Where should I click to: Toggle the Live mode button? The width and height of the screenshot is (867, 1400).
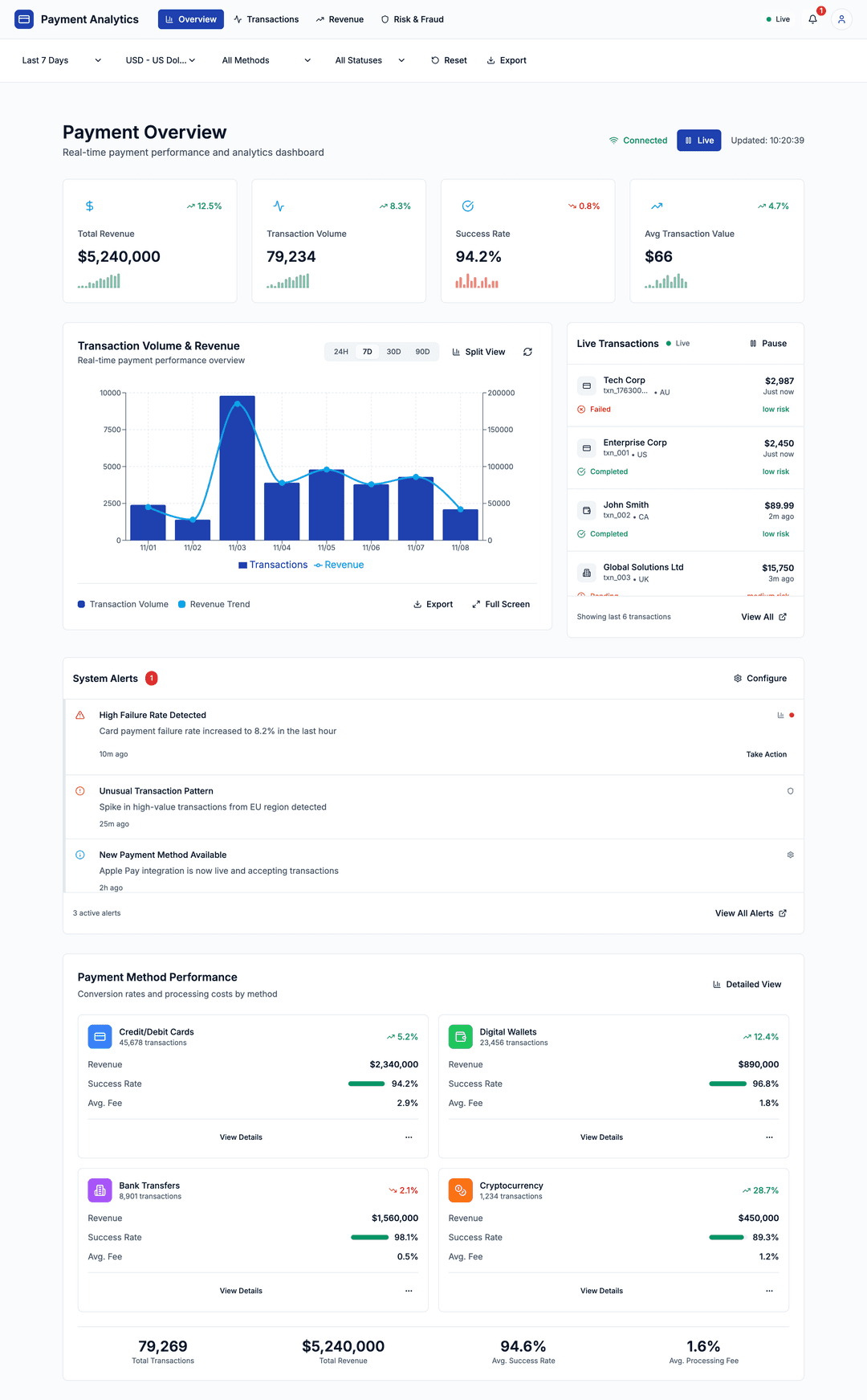click(699, 141)
